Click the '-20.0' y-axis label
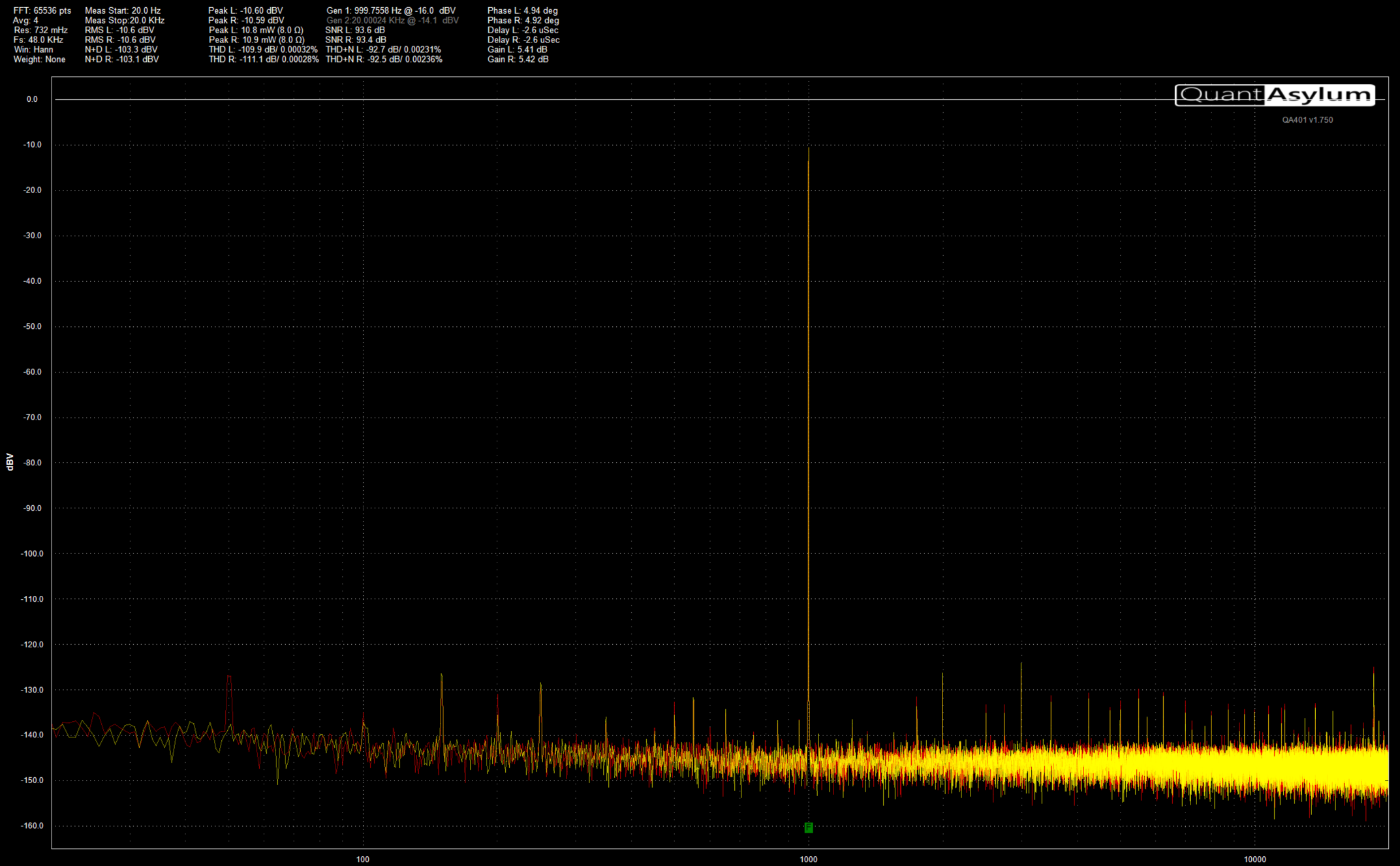The height and width of the screenshot is (866, 1400). click(32, 191)
